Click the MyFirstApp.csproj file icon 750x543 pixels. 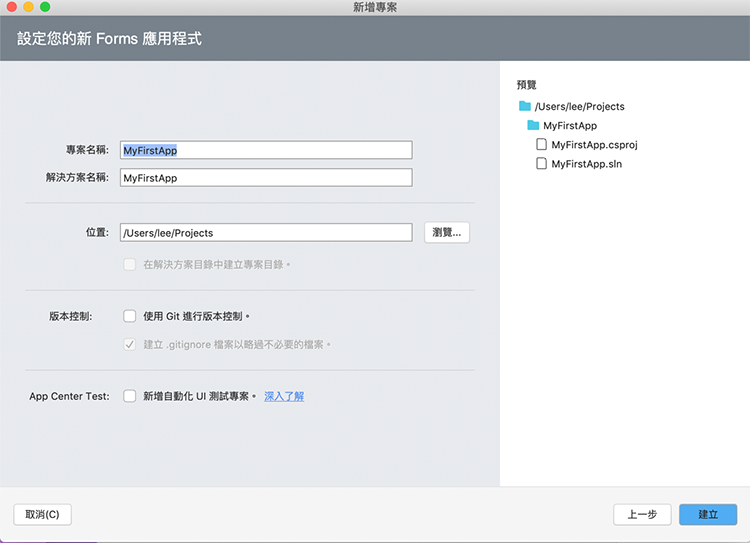[541, 144]
